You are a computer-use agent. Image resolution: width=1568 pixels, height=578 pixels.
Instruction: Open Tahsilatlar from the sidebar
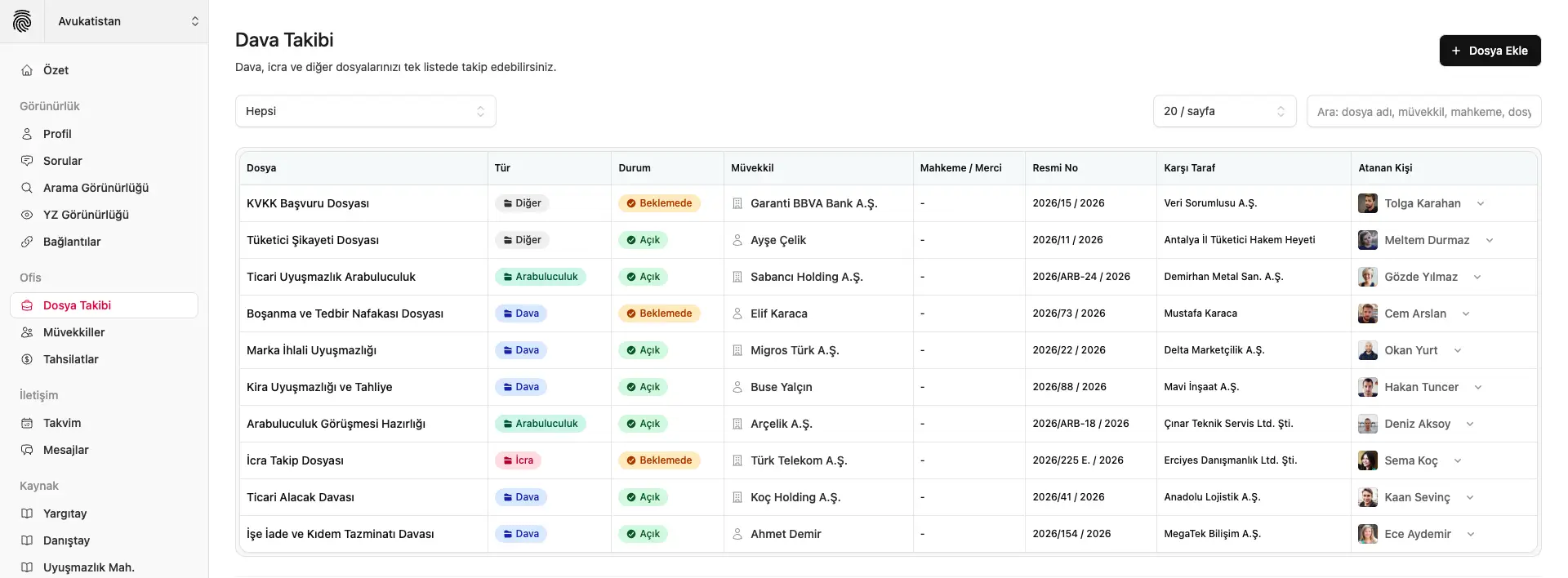pyautogui.click(x=70, y=359)
